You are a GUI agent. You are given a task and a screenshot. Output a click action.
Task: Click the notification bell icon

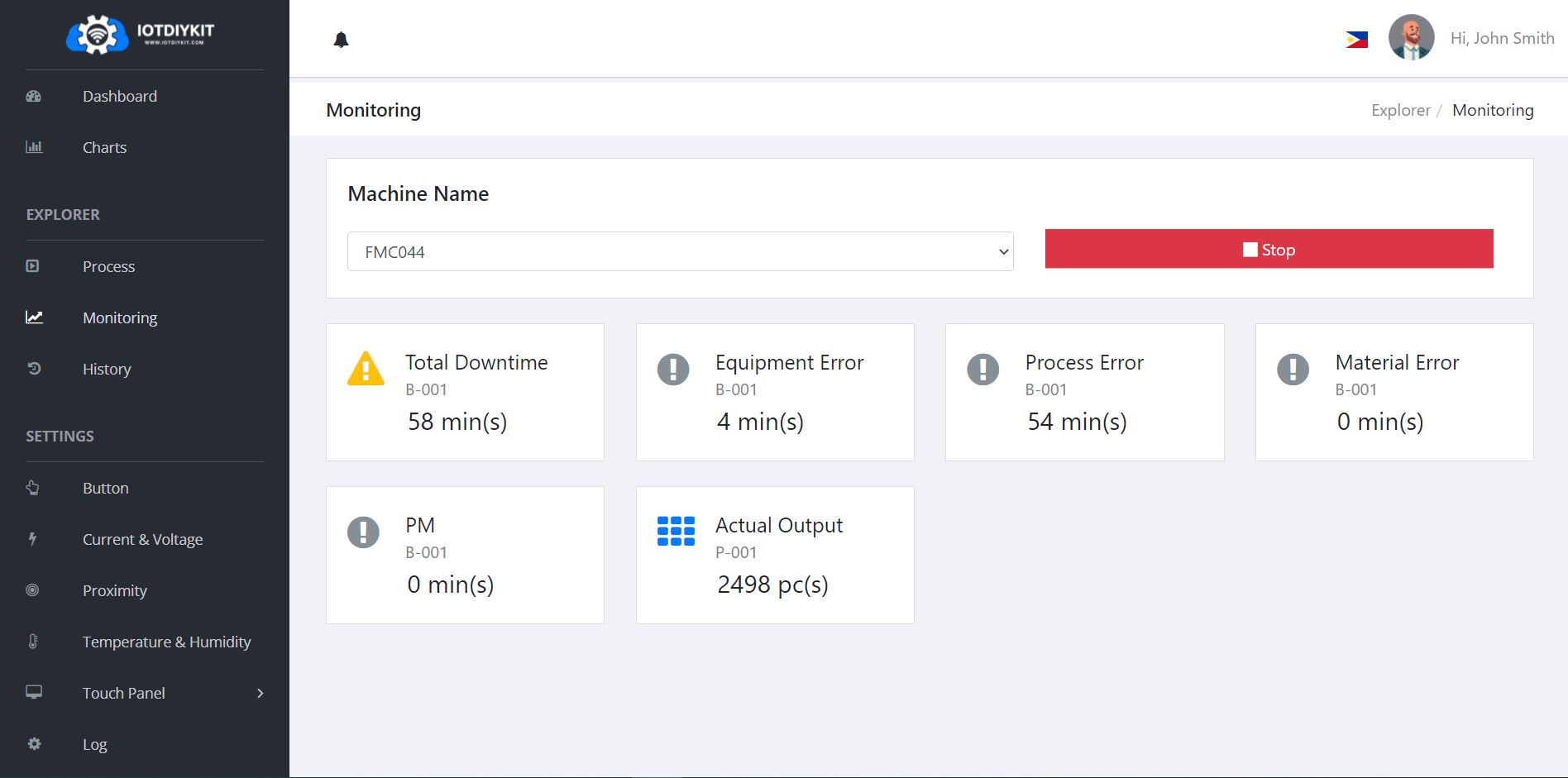(x=341, y=40)
